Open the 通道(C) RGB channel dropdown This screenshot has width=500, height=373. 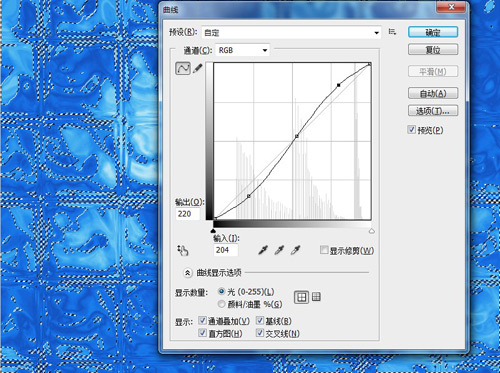[x=242, y=50]
